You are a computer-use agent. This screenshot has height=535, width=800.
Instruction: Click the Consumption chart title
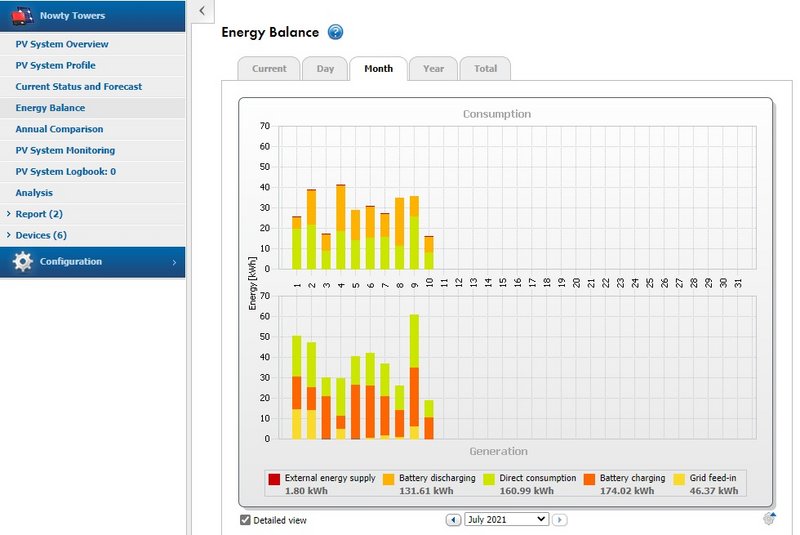point(497,114)
